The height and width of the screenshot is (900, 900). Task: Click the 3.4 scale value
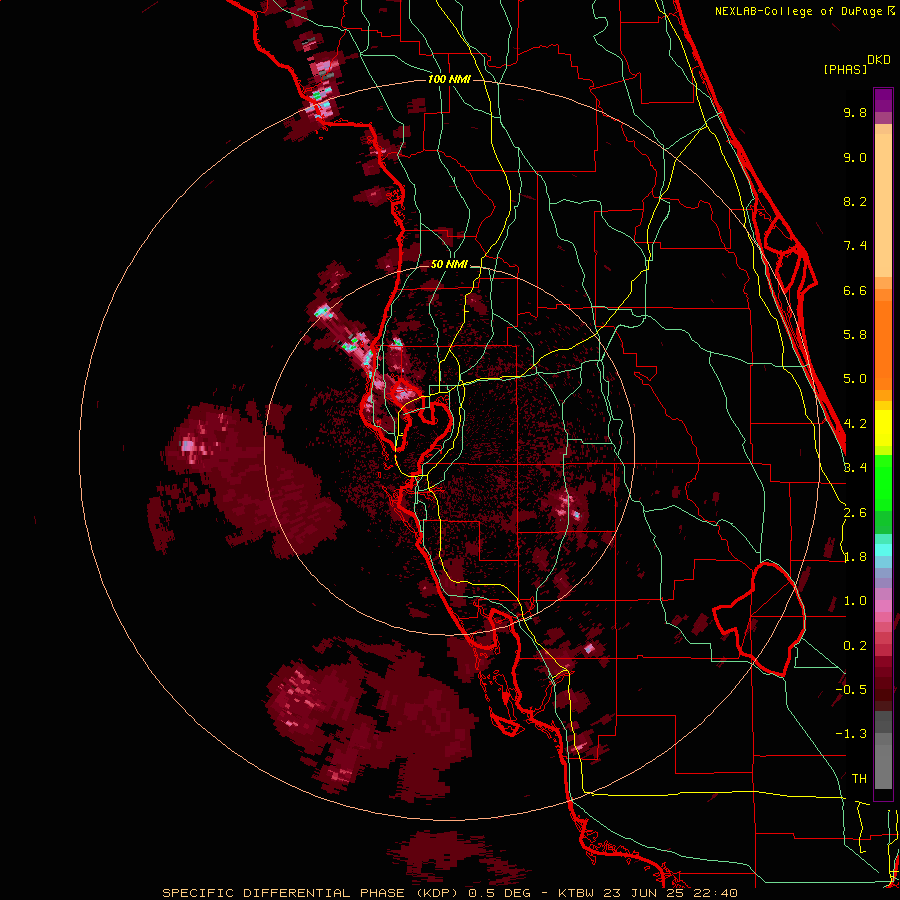pyautogui.click(x=855, y=468)
